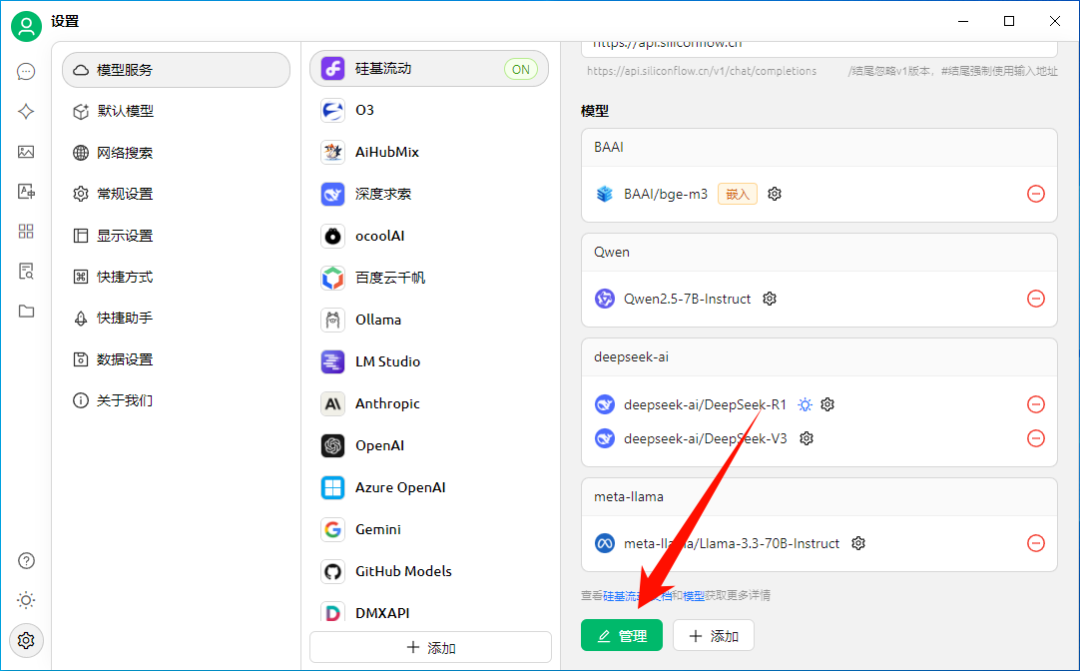This screenshot has width=1080, height=671.
Task: Remove the BAAI/bge-m3 model
Action: tap(1036, 194)
